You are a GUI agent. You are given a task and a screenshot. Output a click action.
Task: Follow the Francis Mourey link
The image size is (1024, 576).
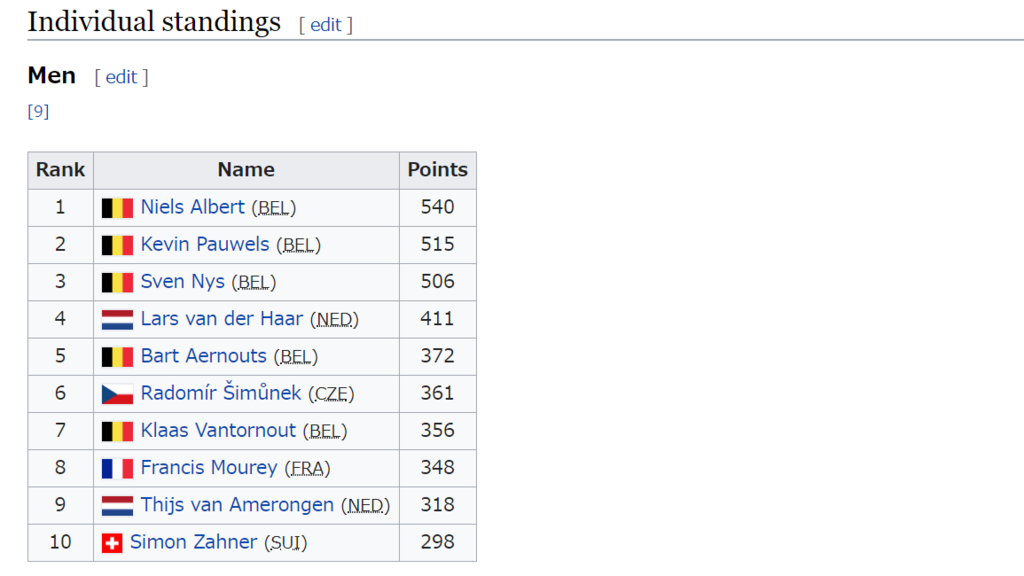tap(209, 468)
